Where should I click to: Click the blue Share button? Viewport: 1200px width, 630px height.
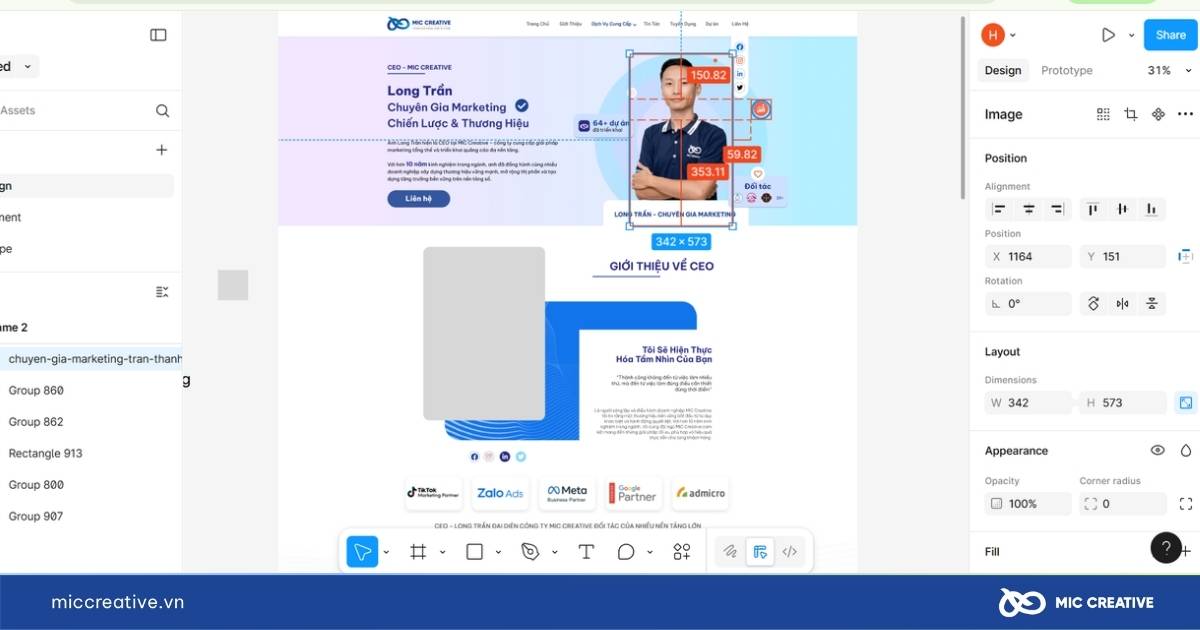1170,35
